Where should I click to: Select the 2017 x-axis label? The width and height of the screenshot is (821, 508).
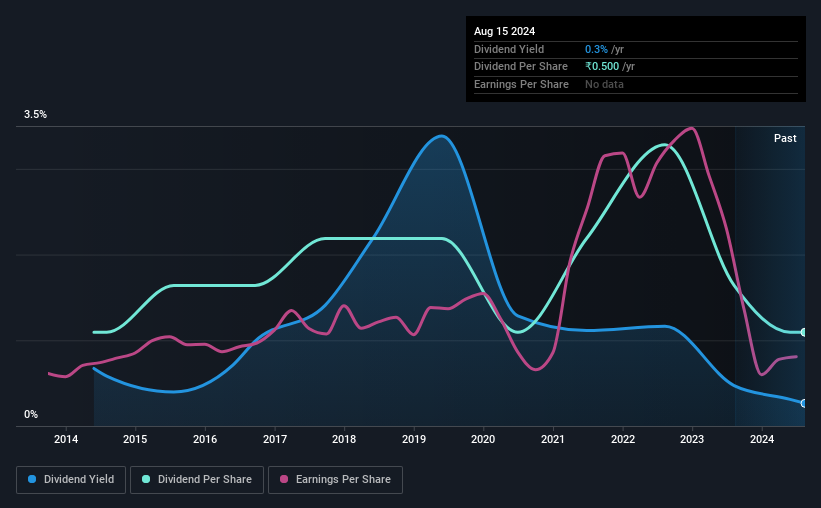(x=275, y=439)
